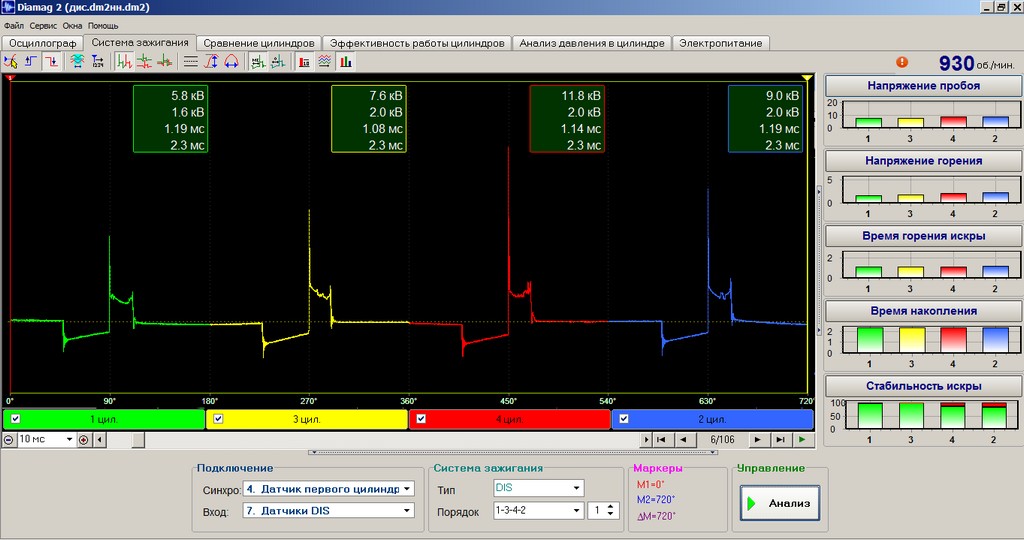Click the wavy lines trend icon
Viewport: 1024px width, 540px height.
point(325,62)
